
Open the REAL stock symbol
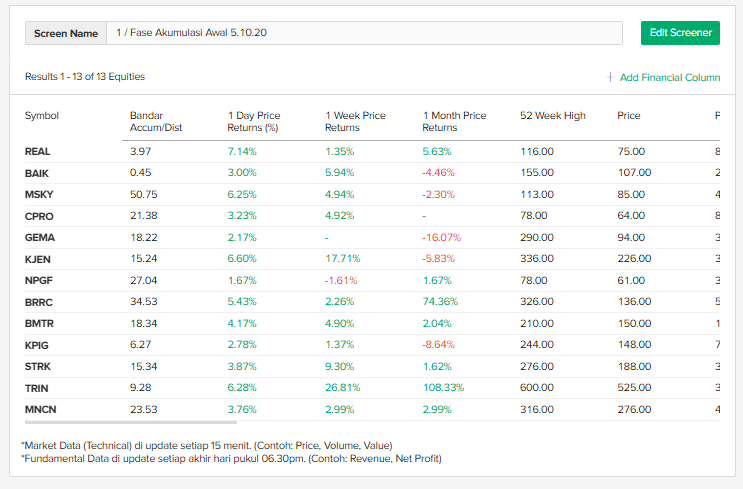(38, 152)
